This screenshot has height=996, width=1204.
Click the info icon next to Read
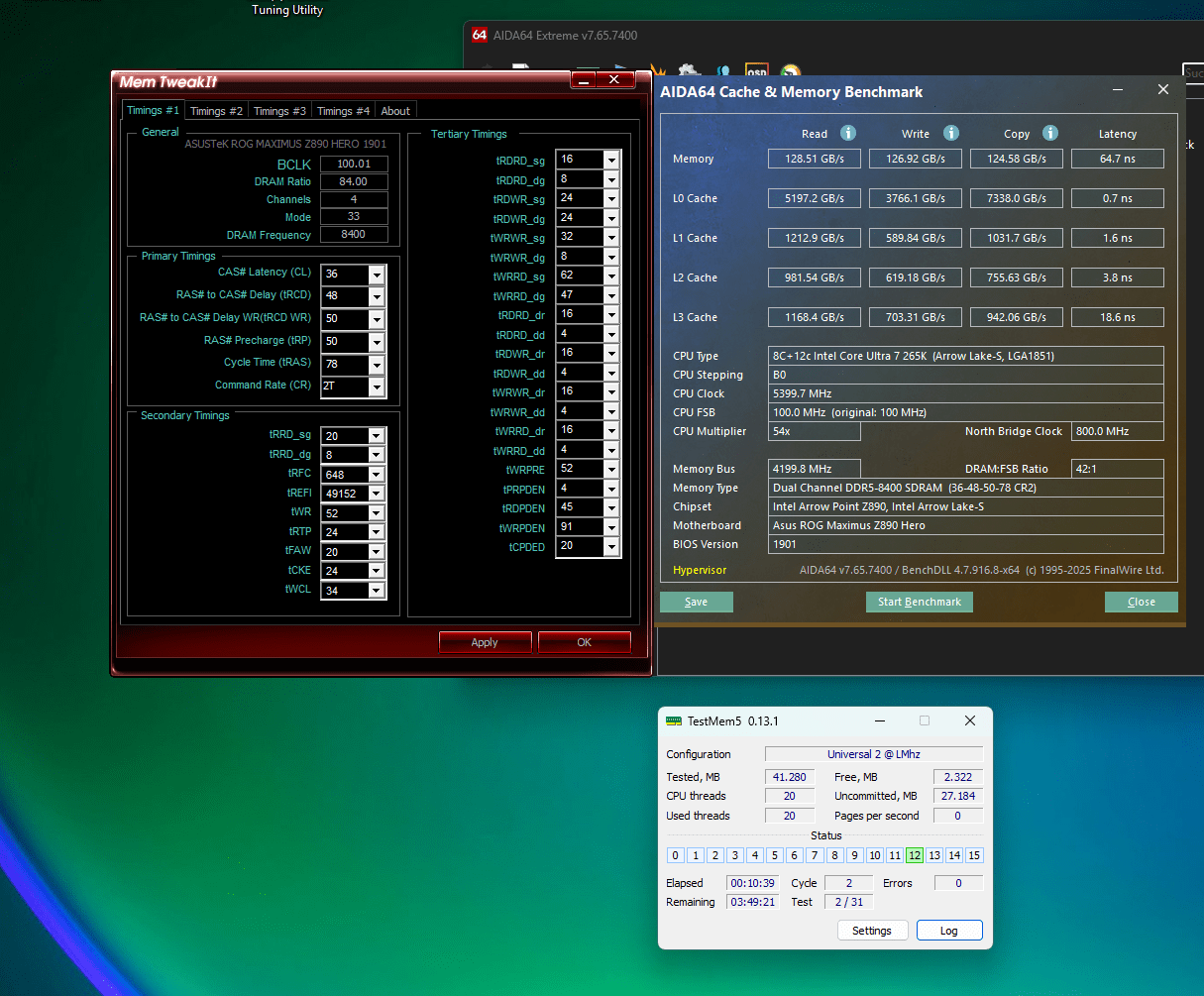(x=848, y=133)
